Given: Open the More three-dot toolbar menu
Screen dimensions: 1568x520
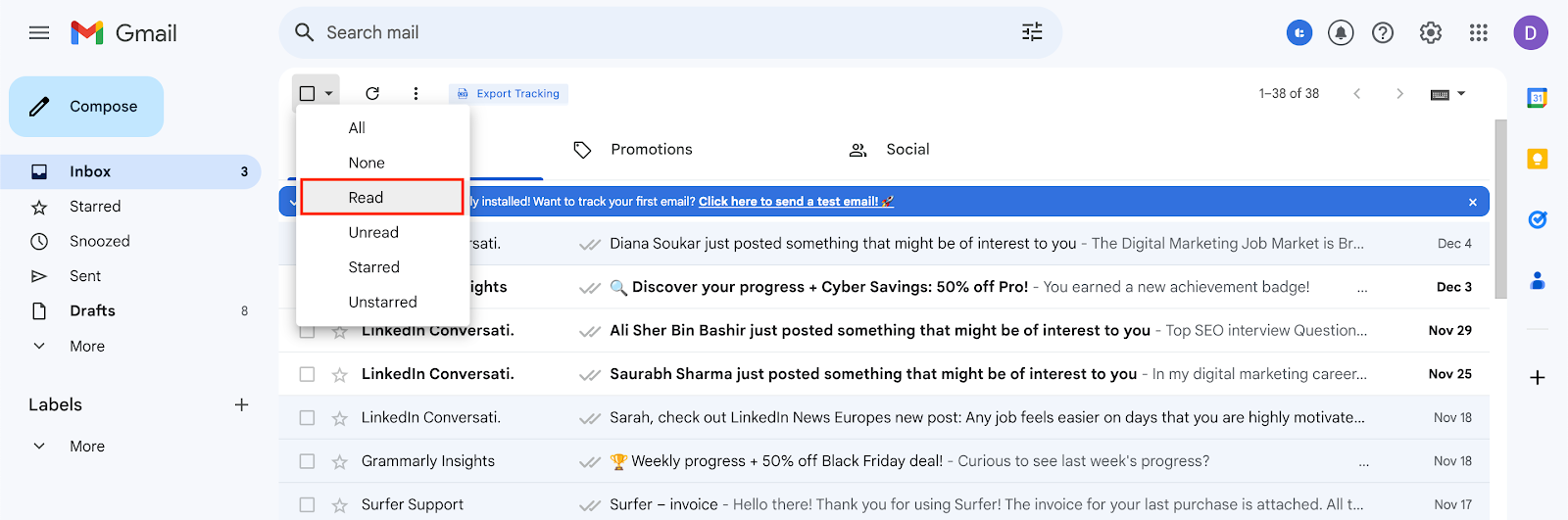Looking at the screenshot, I should [416, 93].
